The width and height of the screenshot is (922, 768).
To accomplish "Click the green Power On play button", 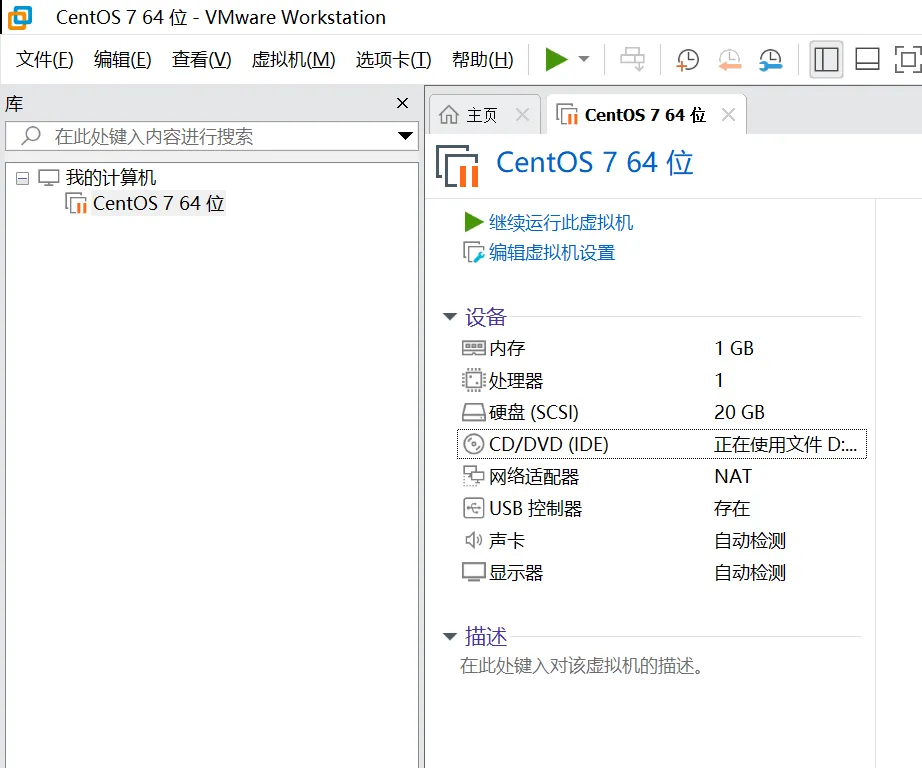I will click(556, 59).
